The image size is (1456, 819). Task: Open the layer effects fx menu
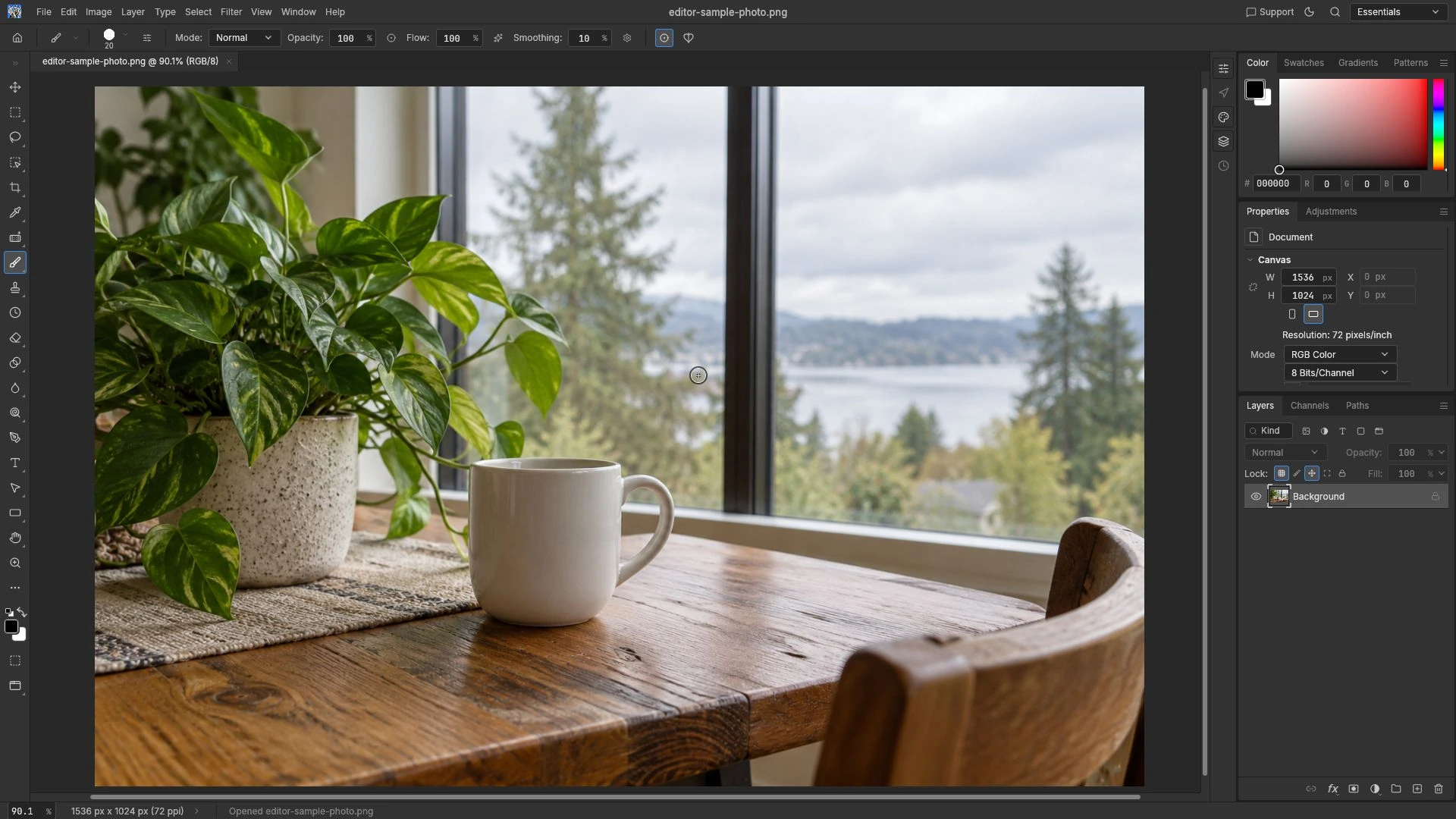click(x=1332, y=789)
